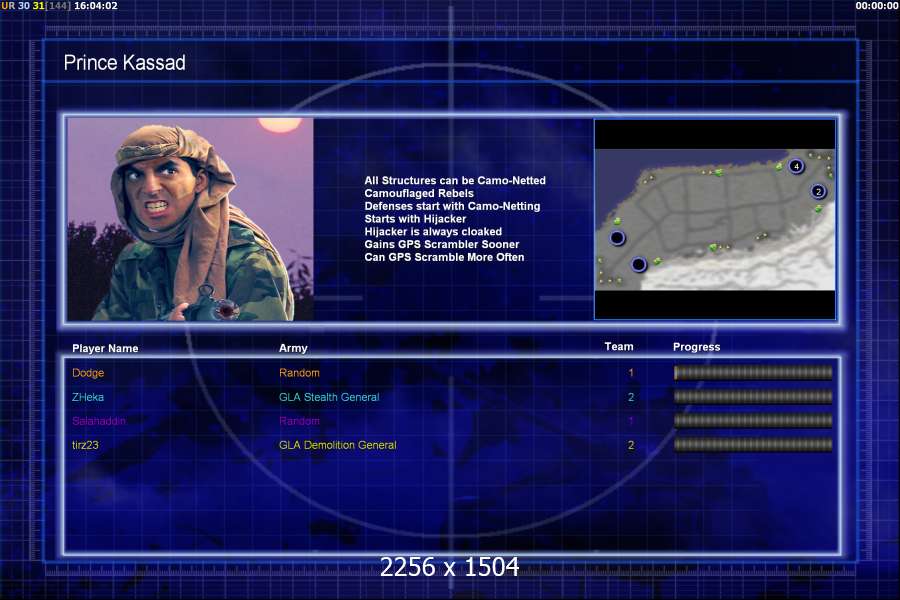Click the map preview thumbnail
This screenshot has width=900, height=600.
tap(715, 219)
